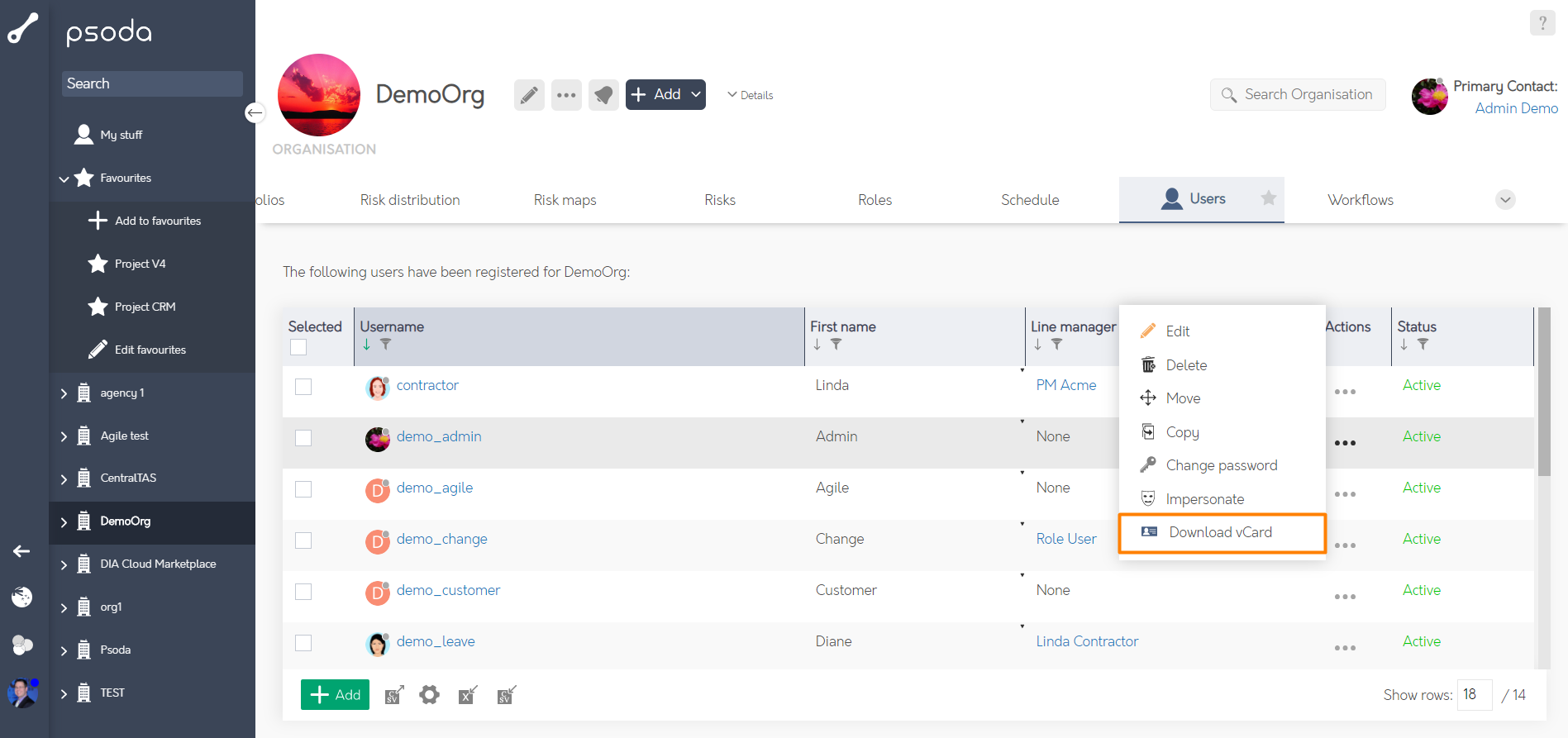Open actions dots for the demo_customer row

(1345, 597)
